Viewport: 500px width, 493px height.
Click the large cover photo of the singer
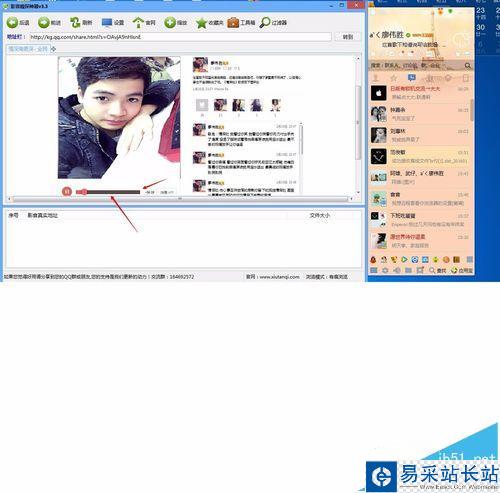click(x=119, y=117)
